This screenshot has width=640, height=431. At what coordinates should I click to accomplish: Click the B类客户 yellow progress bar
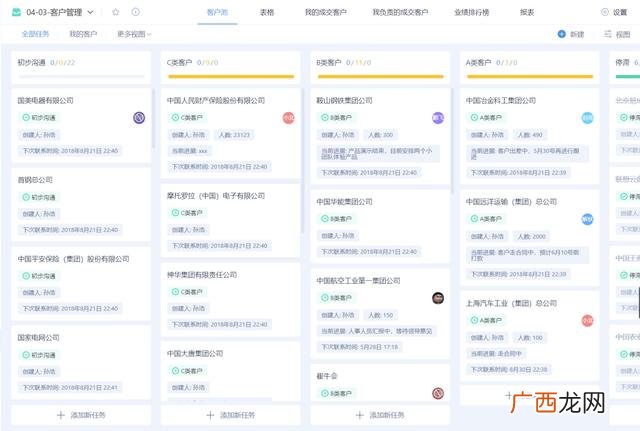click(380, 76)
